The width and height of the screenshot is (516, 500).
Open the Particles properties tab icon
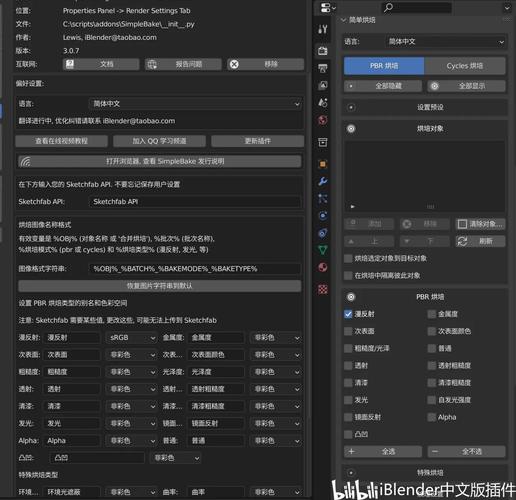(x=322, y=199)
